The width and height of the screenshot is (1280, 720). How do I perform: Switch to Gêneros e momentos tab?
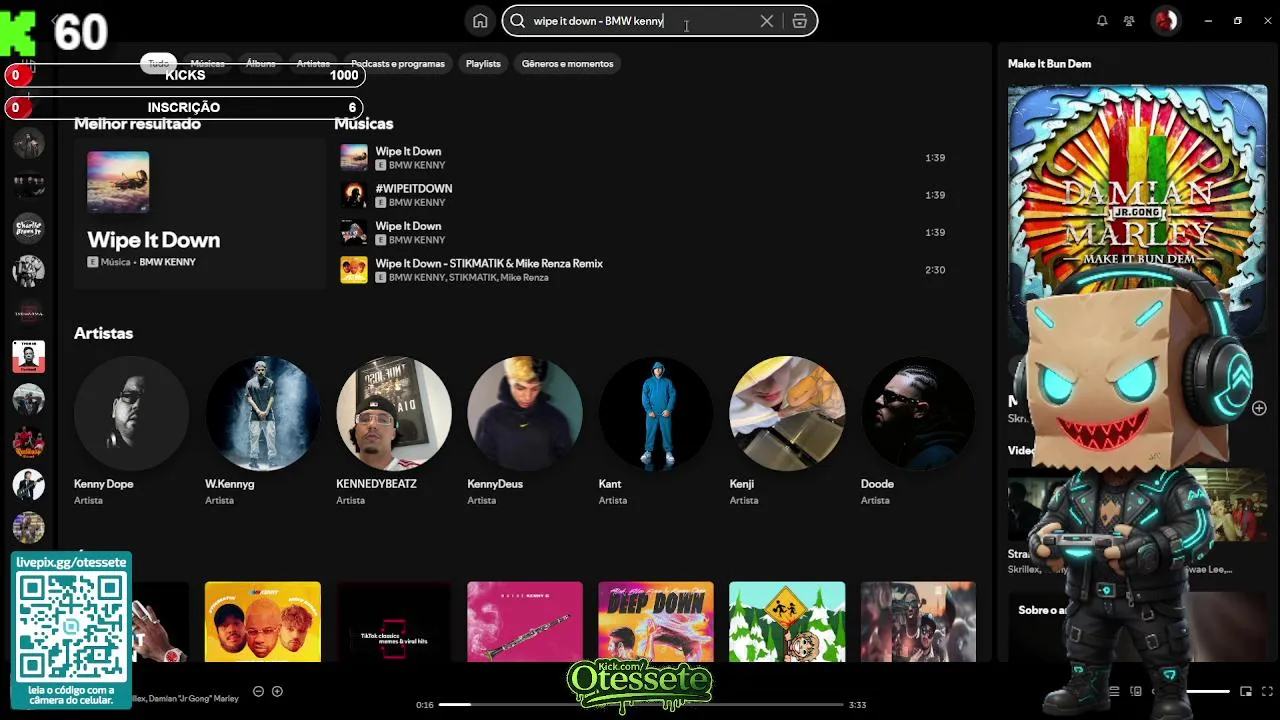click(x=567, y=63)
